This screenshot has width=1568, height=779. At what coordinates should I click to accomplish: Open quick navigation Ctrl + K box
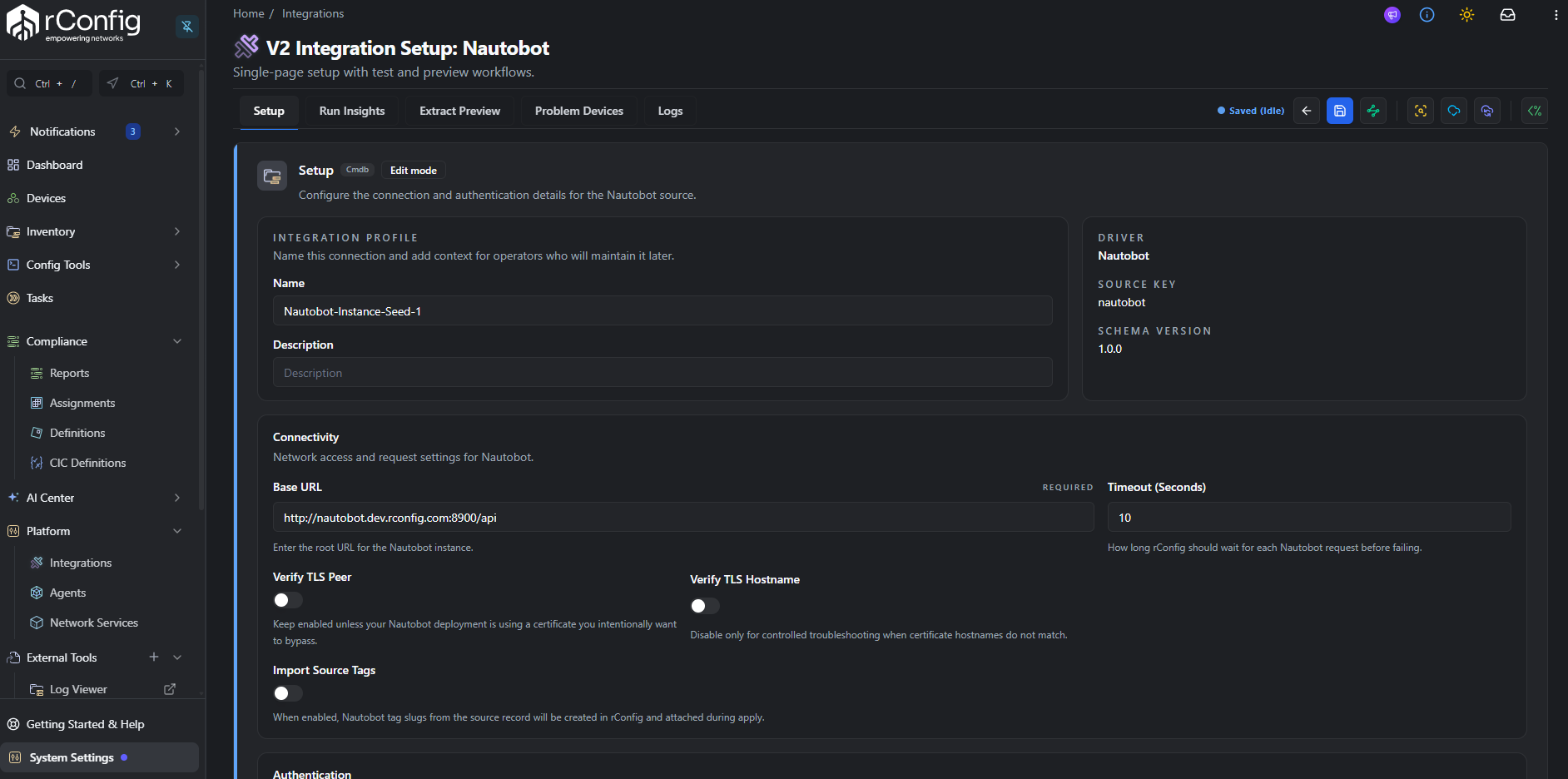(x=141, y=83)
